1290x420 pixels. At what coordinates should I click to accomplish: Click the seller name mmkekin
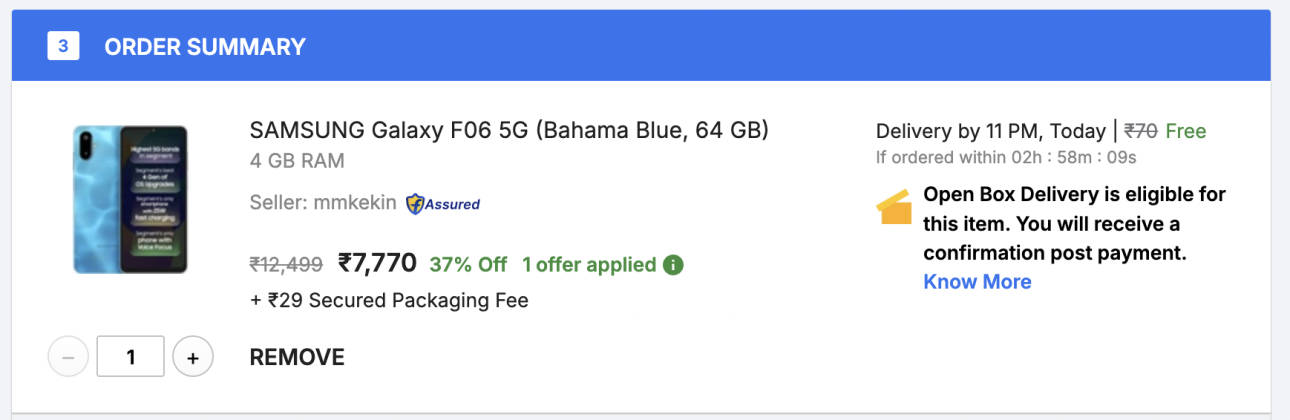pos(357,204)
